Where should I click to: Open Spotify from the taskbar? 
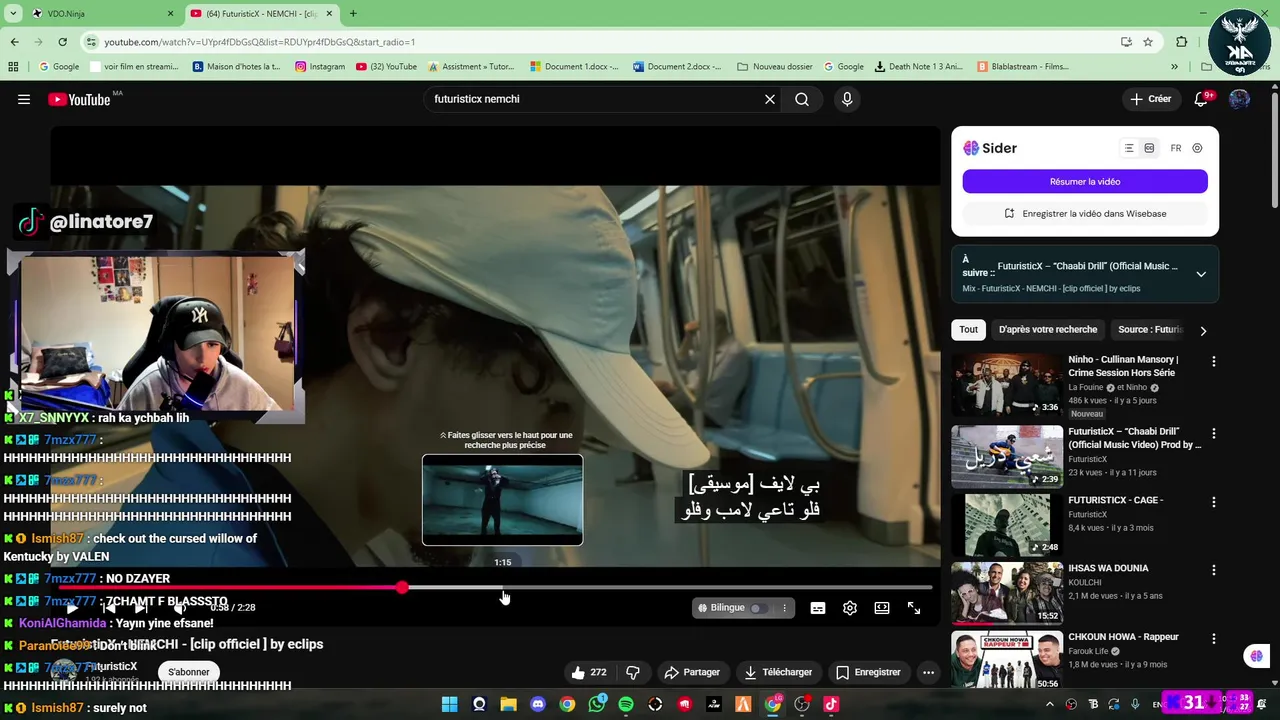click(626, 704)
